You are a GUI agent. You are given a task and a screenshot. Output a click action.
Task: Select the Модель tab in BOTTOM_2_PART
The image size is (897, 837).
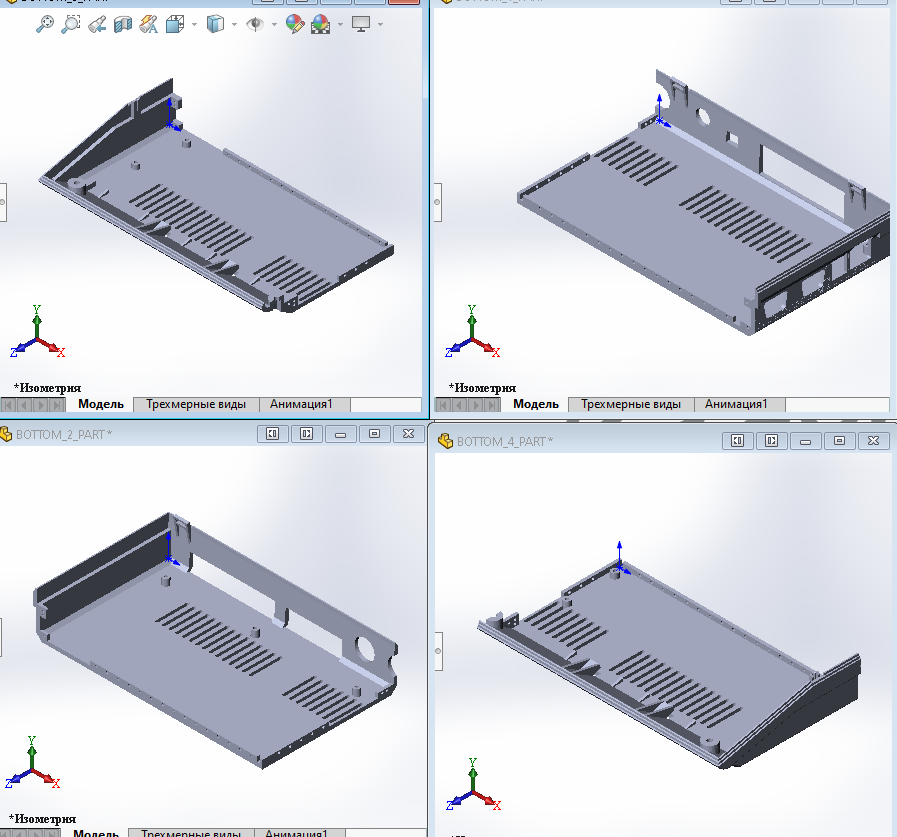[98, 832]
